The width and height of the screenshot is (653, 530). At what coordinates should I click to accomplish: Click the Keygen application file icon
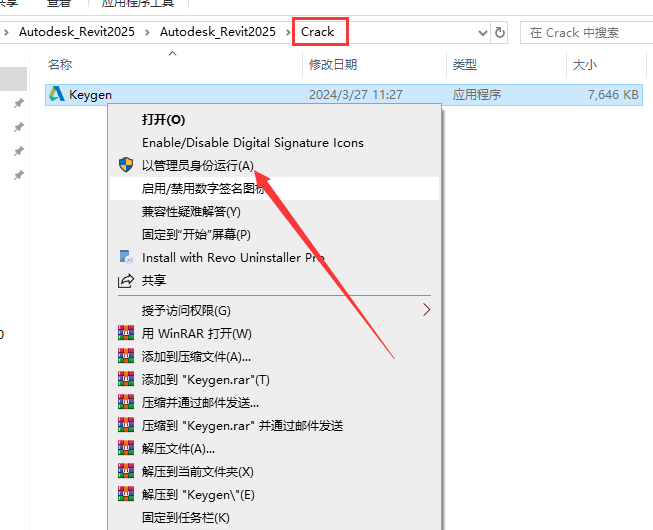(x=57, y=95)
